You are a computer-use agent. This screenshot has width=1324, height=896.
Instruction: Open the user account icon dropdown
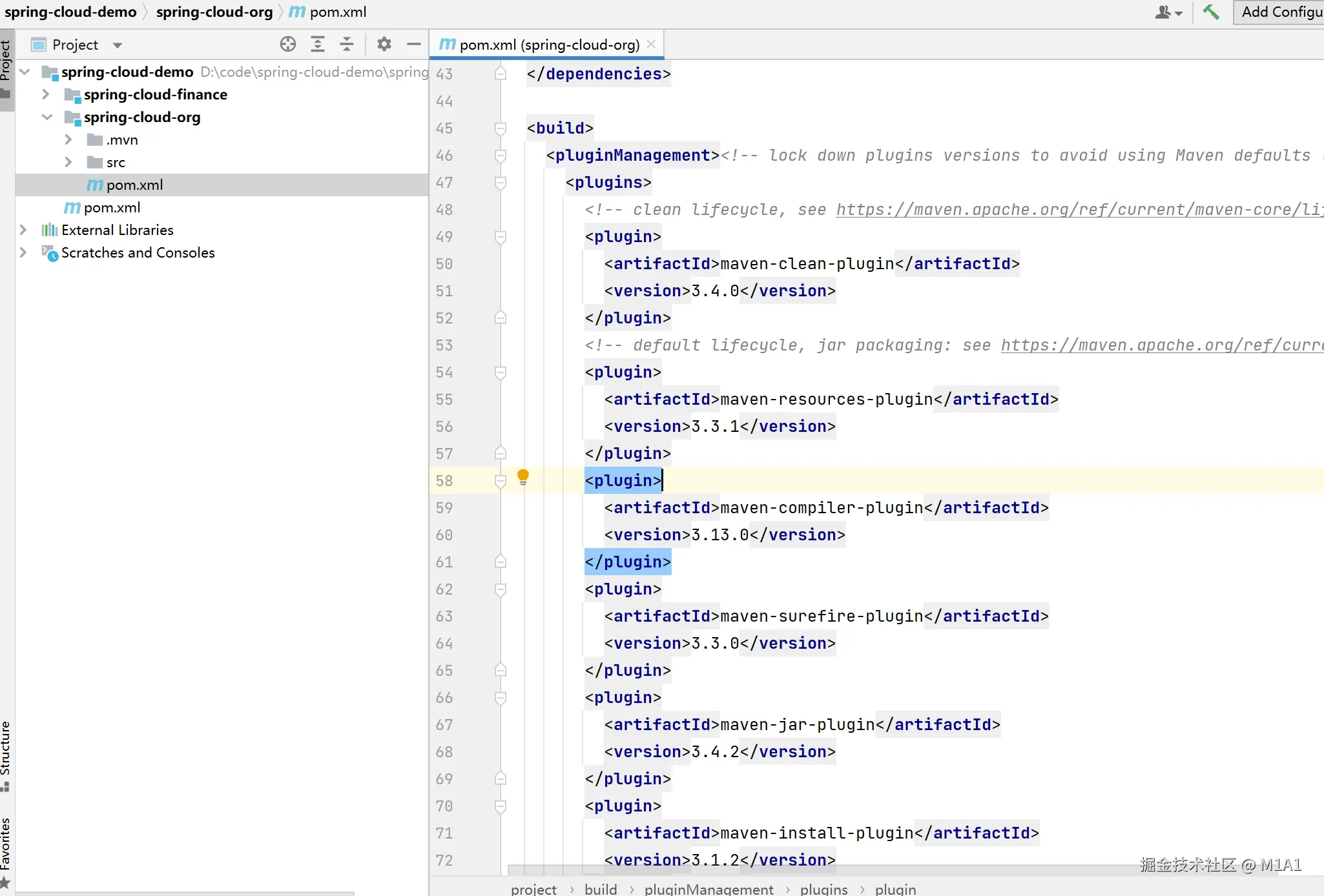click(1168, 12)
